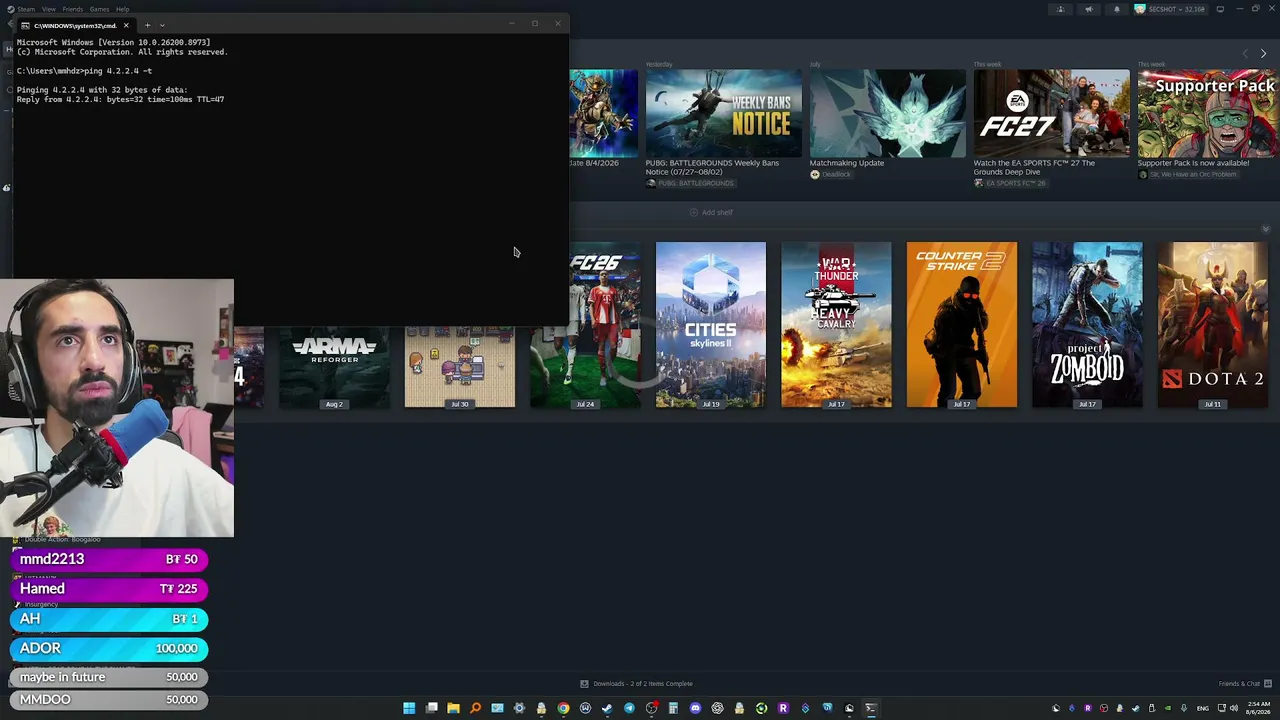Image resolution: width=1280 pixels, height=720 pixels.
Task: Click the microphone tray icon
Action: (x=1183, y=708)
